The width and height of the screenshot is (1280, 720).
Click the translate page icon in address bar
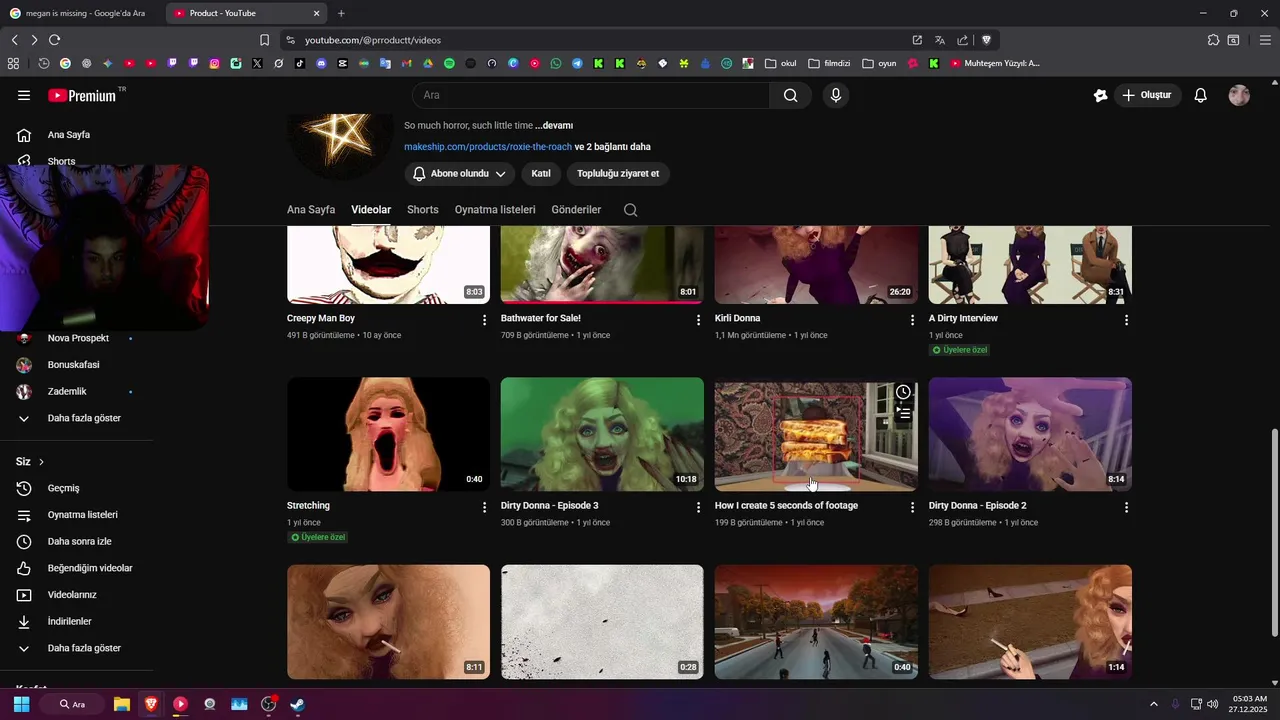click(940, 40)
